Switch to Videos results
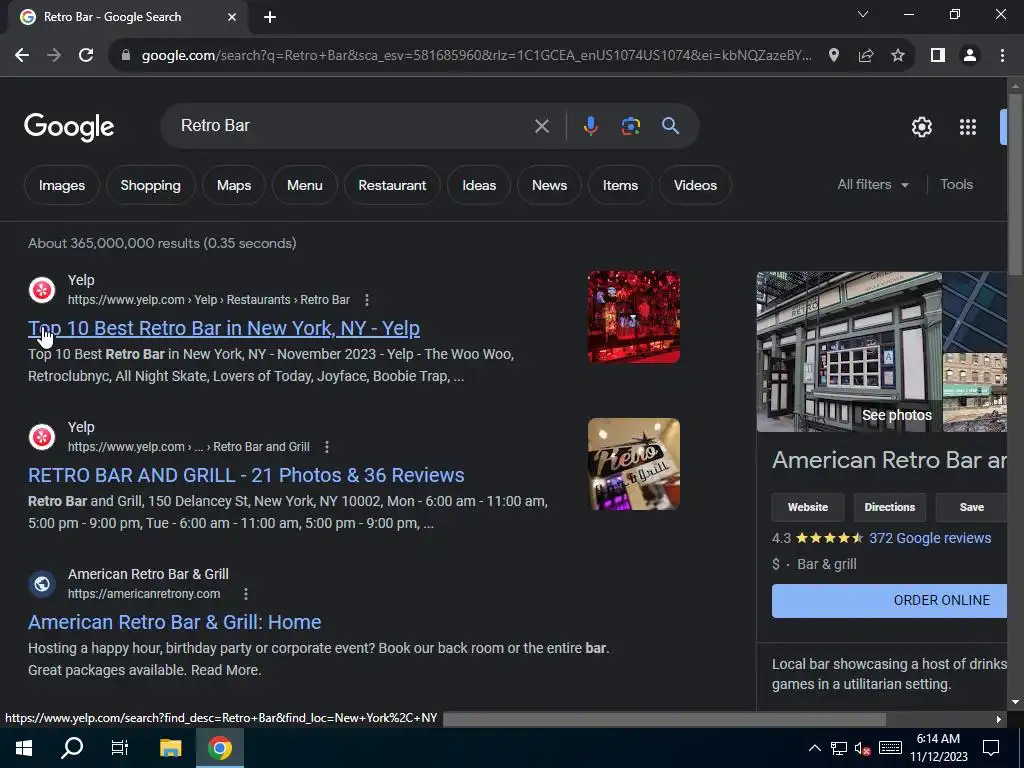 pyautogui.click(x=695, y=185)
